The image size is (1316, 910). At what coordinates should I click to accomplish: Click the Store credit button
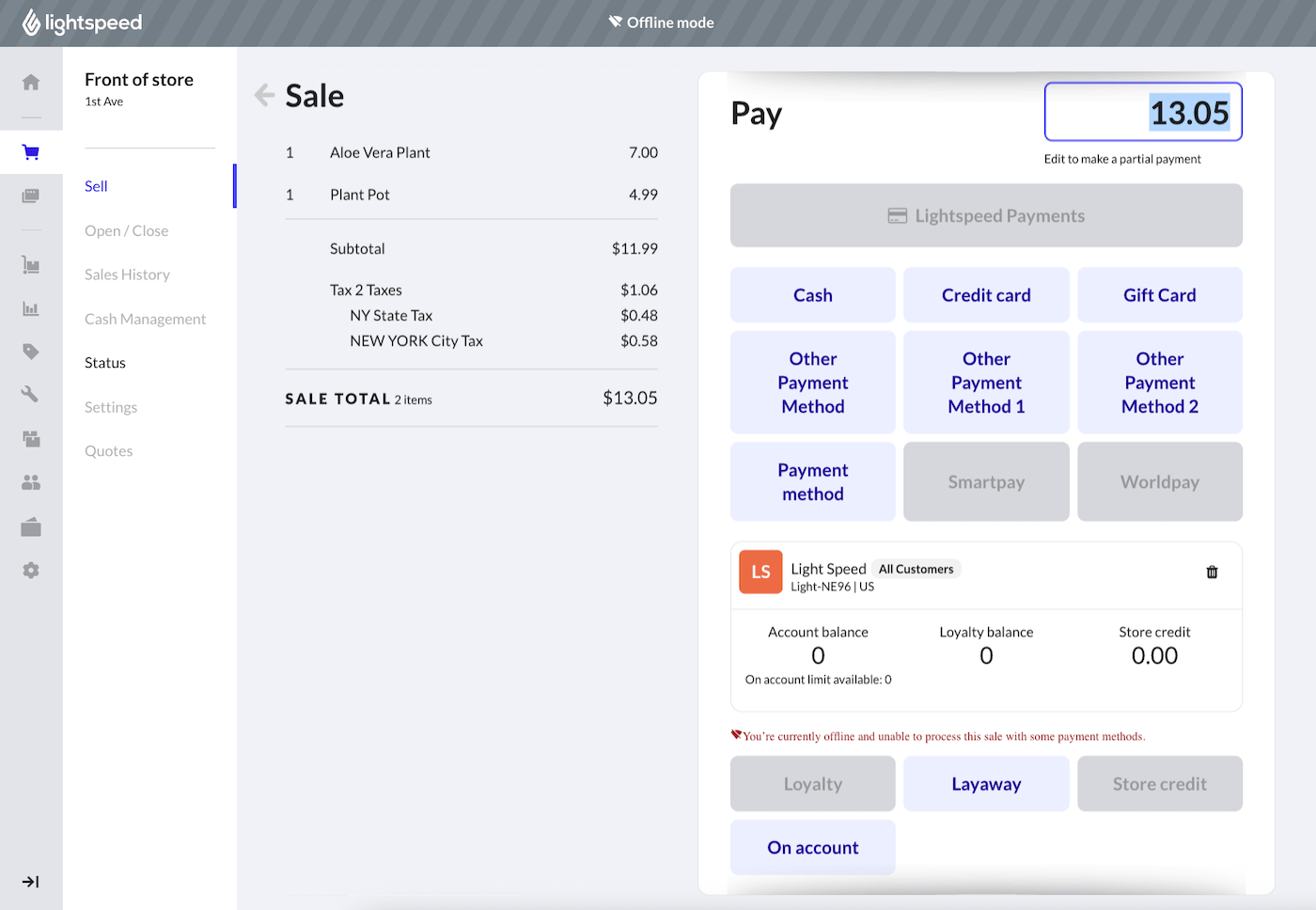[1160, 784]
